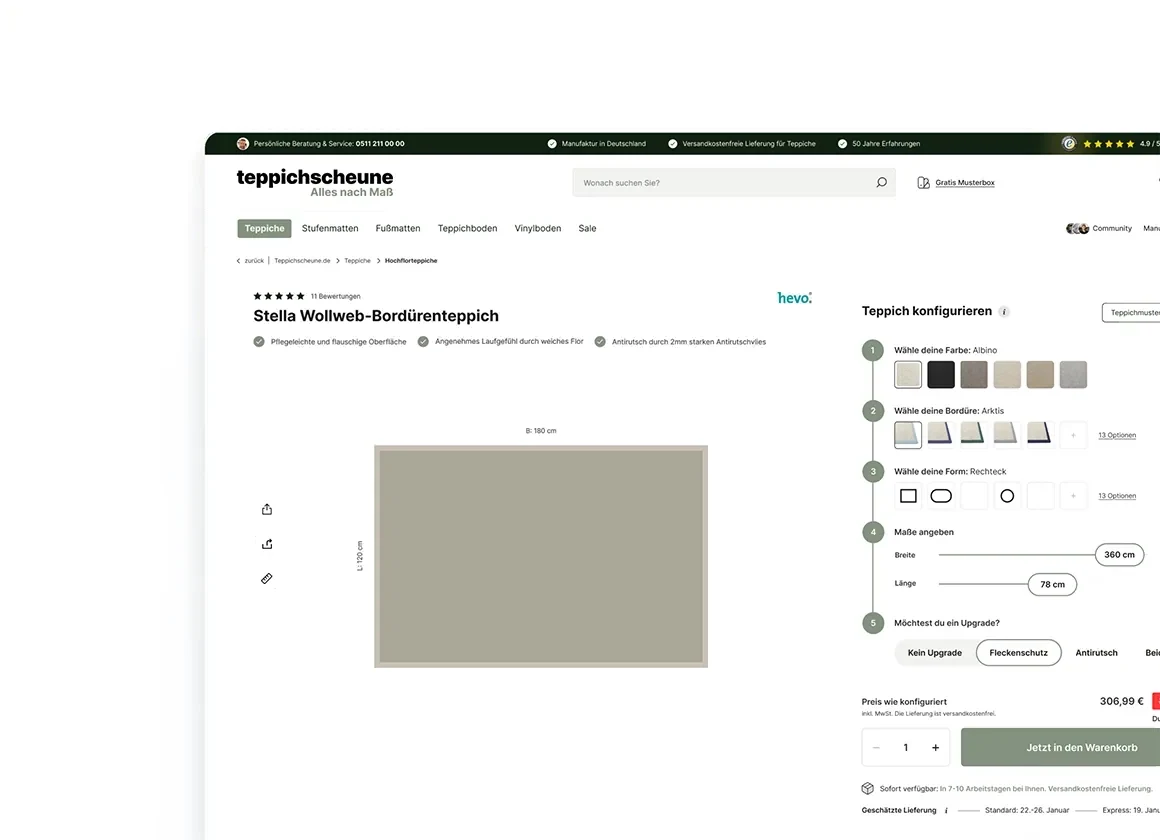This screenshot has width=1160, height=840.
Task: Choose the light grey last color swatch
Action: (x=1073, y=374)
